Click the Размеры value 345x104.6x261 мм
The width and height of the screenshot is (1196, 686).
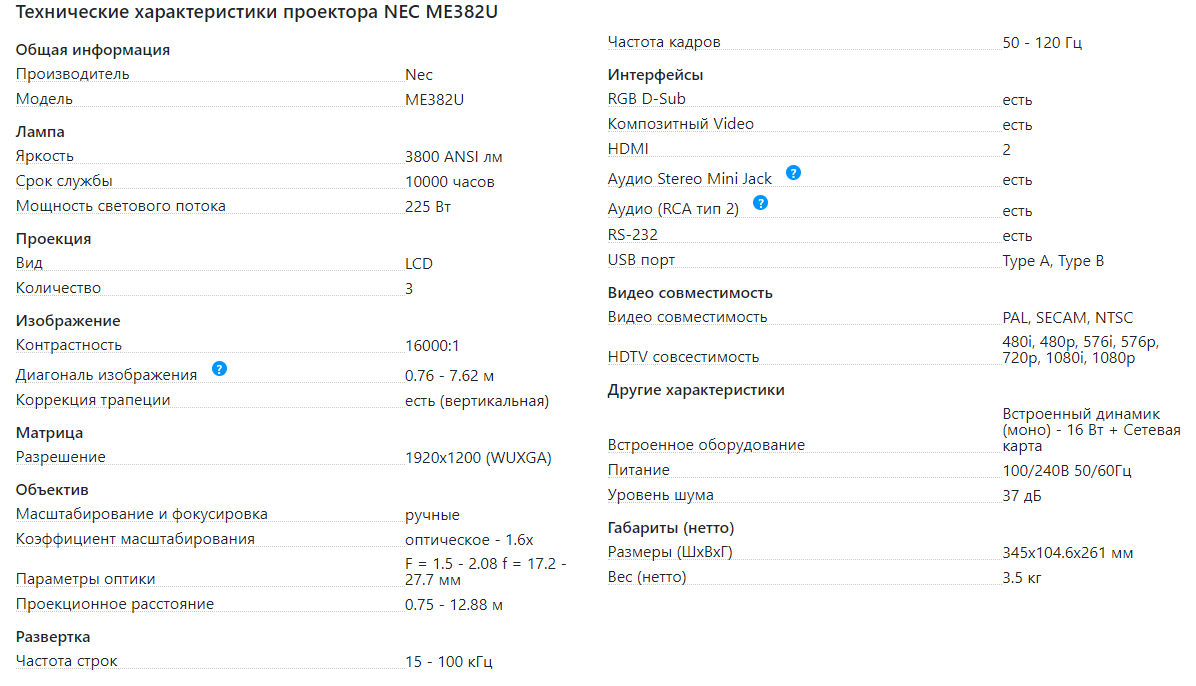click(x=1067, y=553)
